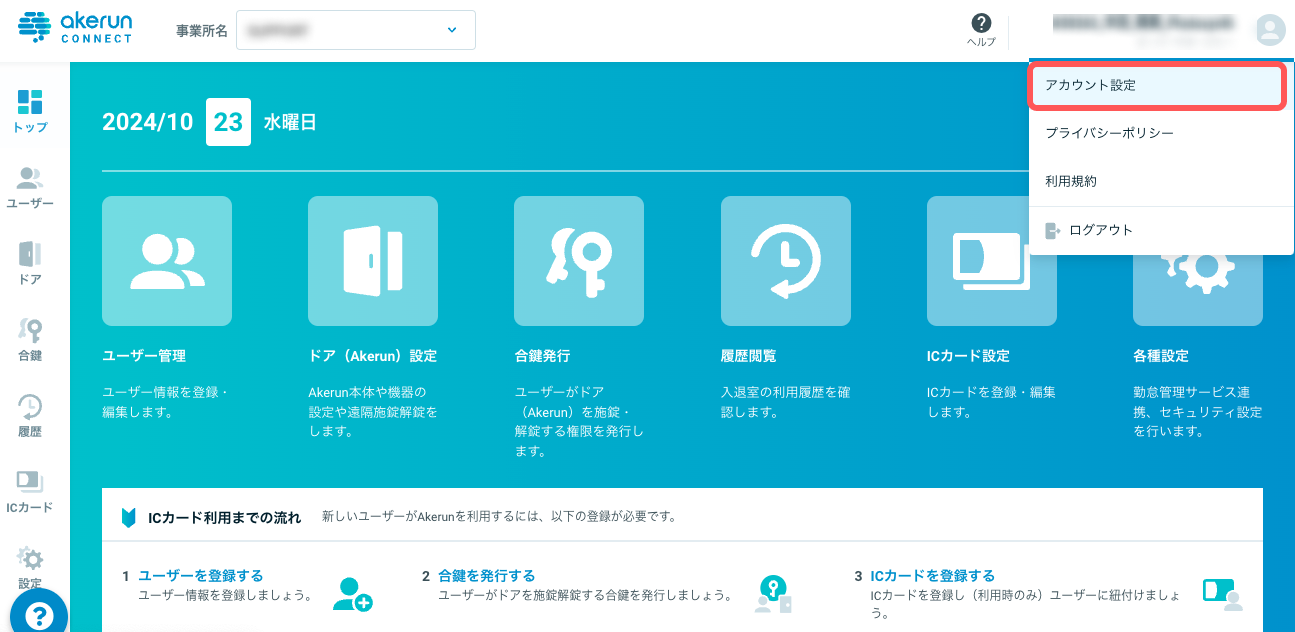The height and width of the screenshot is (632, 1295).
Task: Open the 合鍵発行 key tile icon
Action: 579,261
